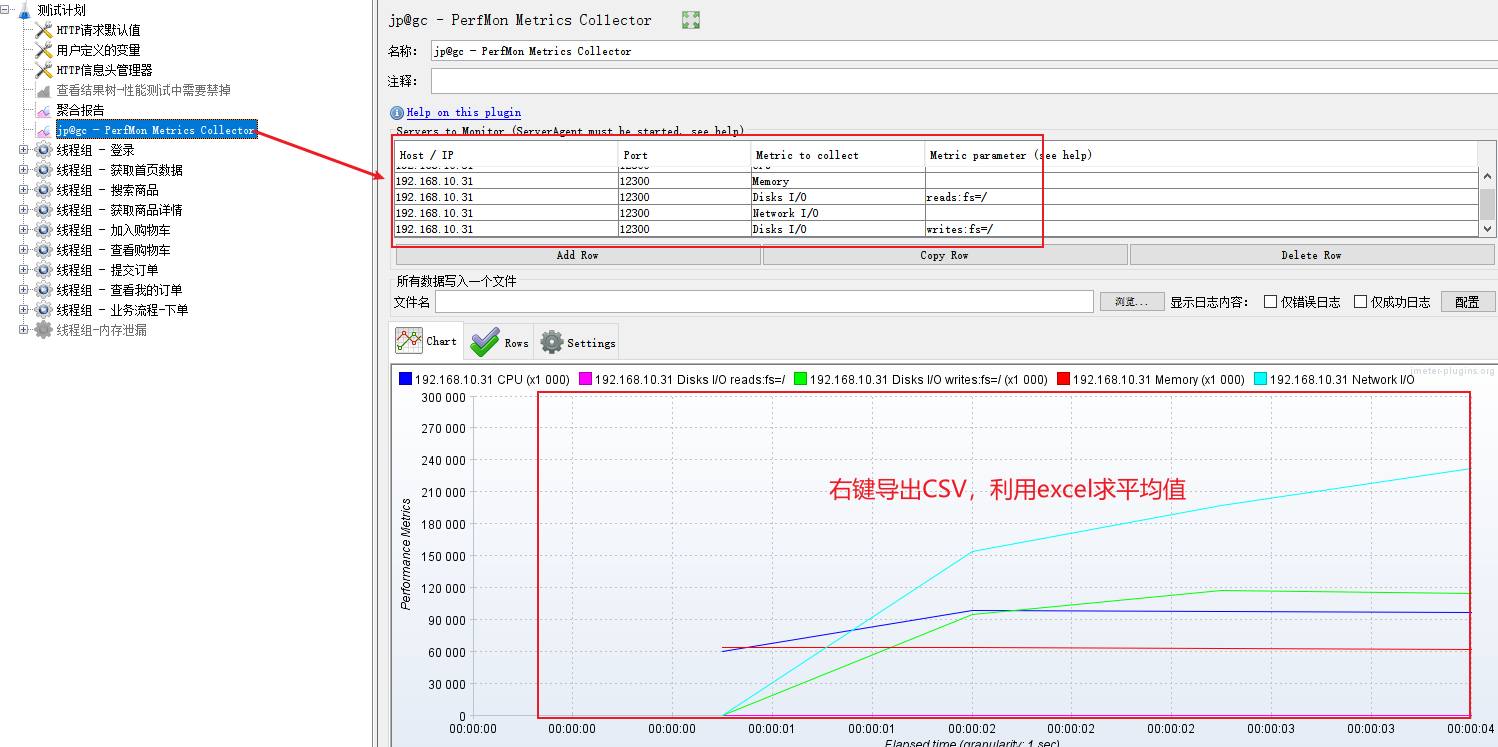
Task: Select the Network I/O metric cell
Action: [x=837, y=213]
